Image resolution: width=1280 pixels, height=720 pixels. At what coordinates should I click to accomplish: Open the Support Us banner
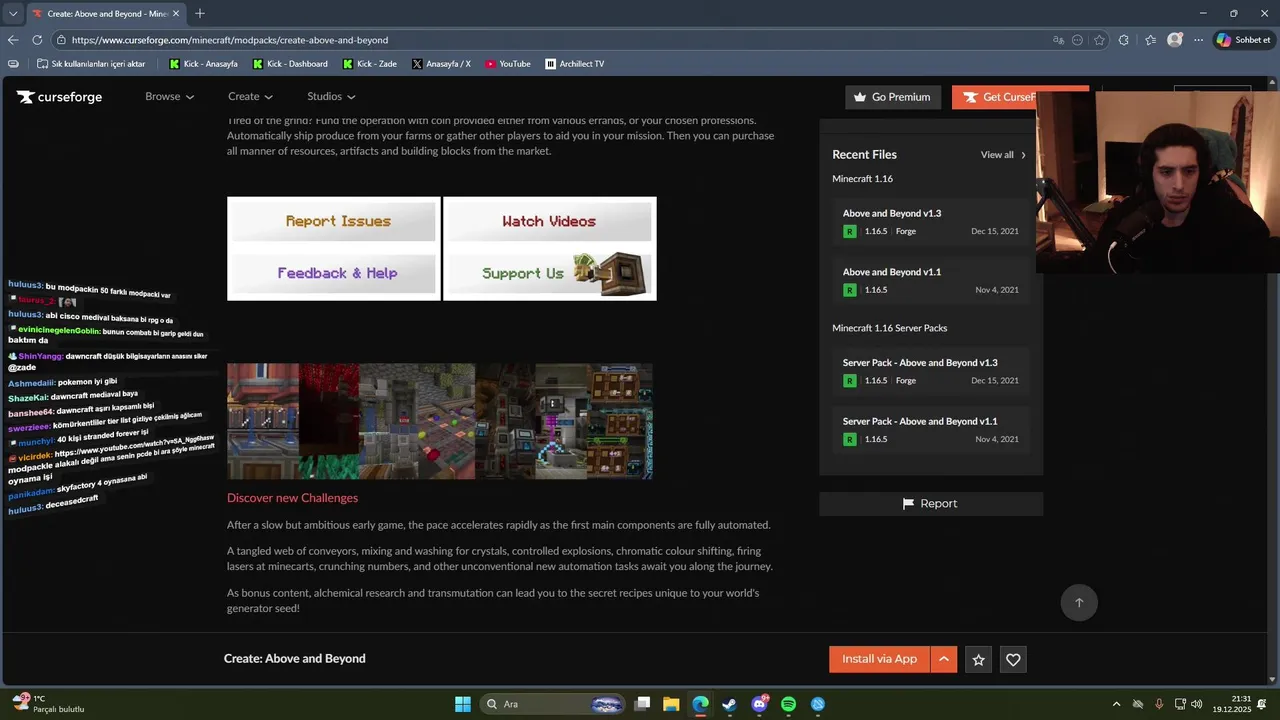coord(549,273)
